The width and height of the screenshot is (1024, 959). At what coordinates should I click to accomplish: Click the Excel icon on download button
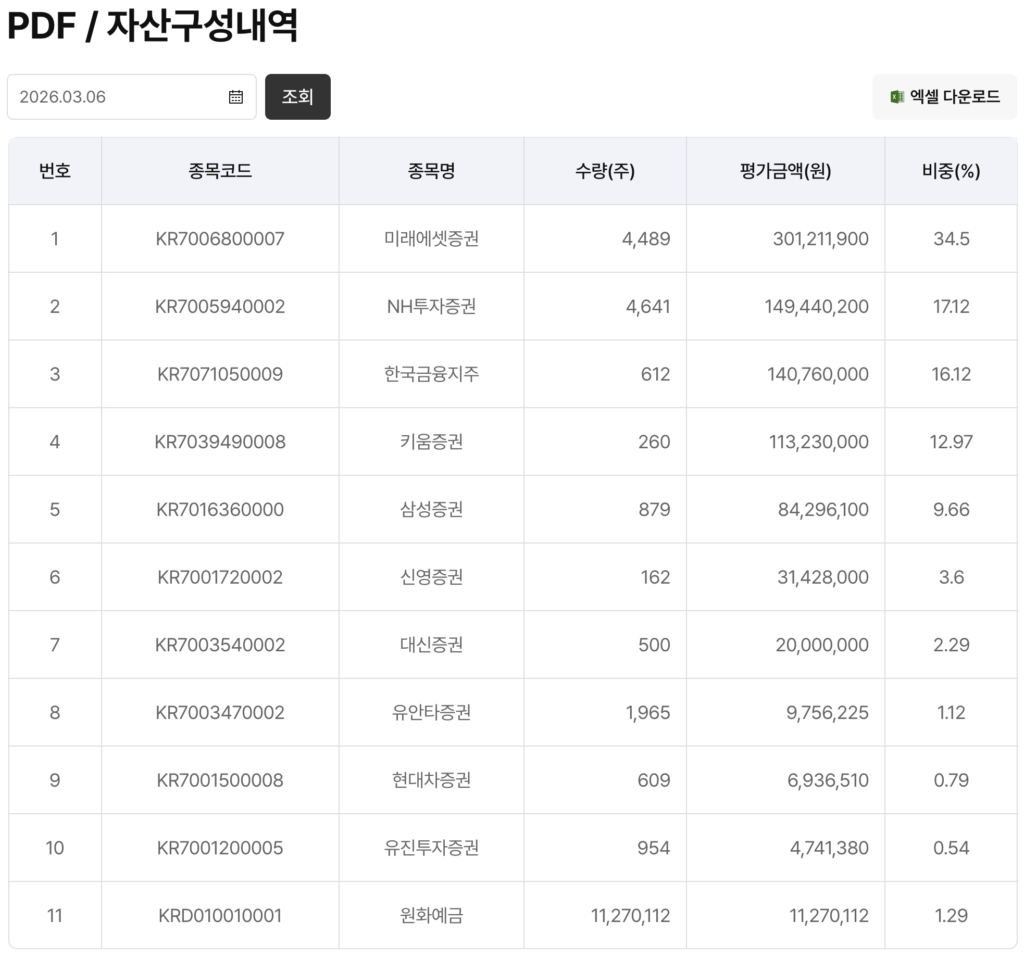pos(897,97)
